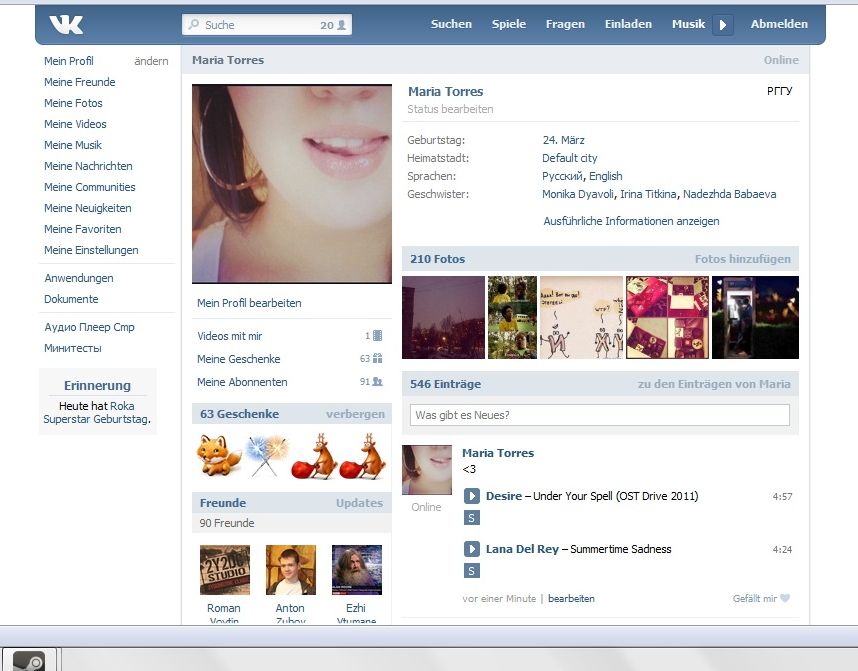Open Meine Communities

click(x=90, y=187)
